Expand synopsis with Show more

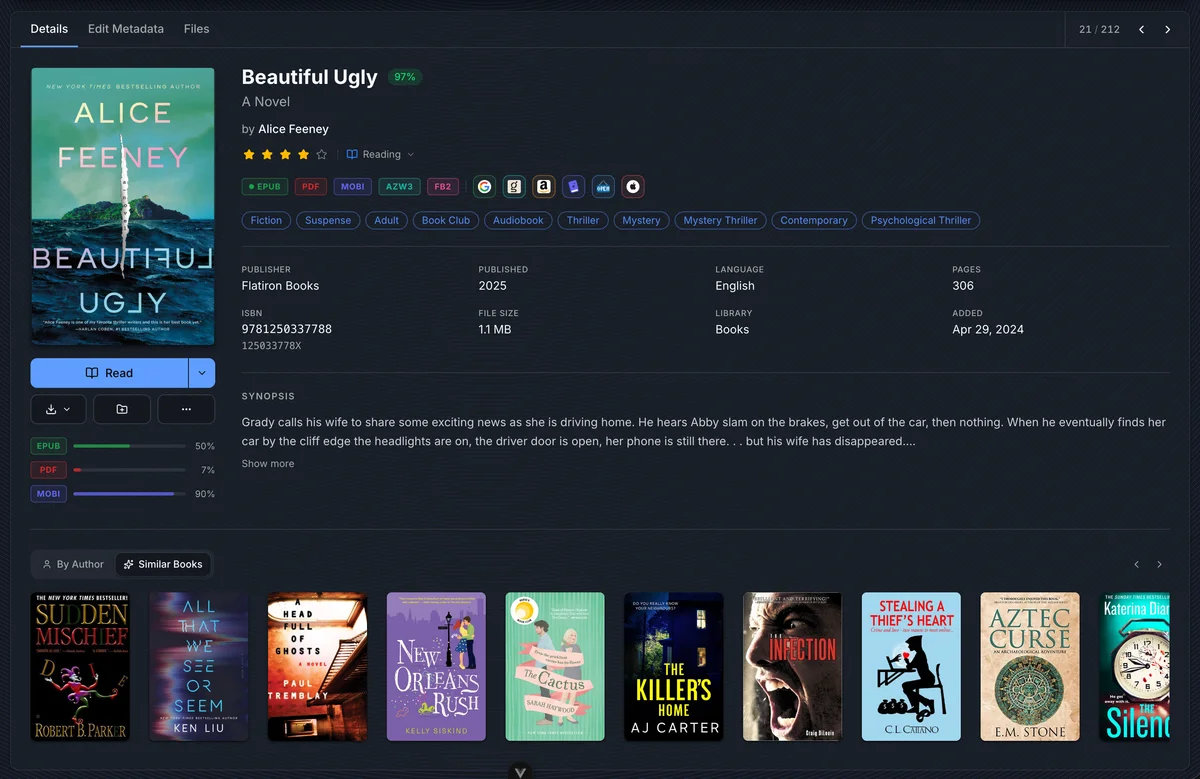pyautogui.click(x=268, y=464)
